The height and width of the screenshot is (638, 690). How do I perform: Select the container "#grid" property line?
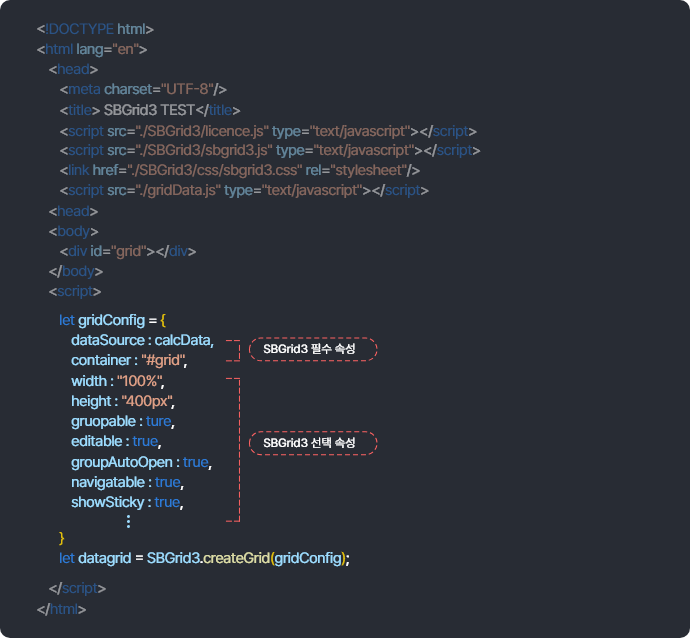pos(129,360)
